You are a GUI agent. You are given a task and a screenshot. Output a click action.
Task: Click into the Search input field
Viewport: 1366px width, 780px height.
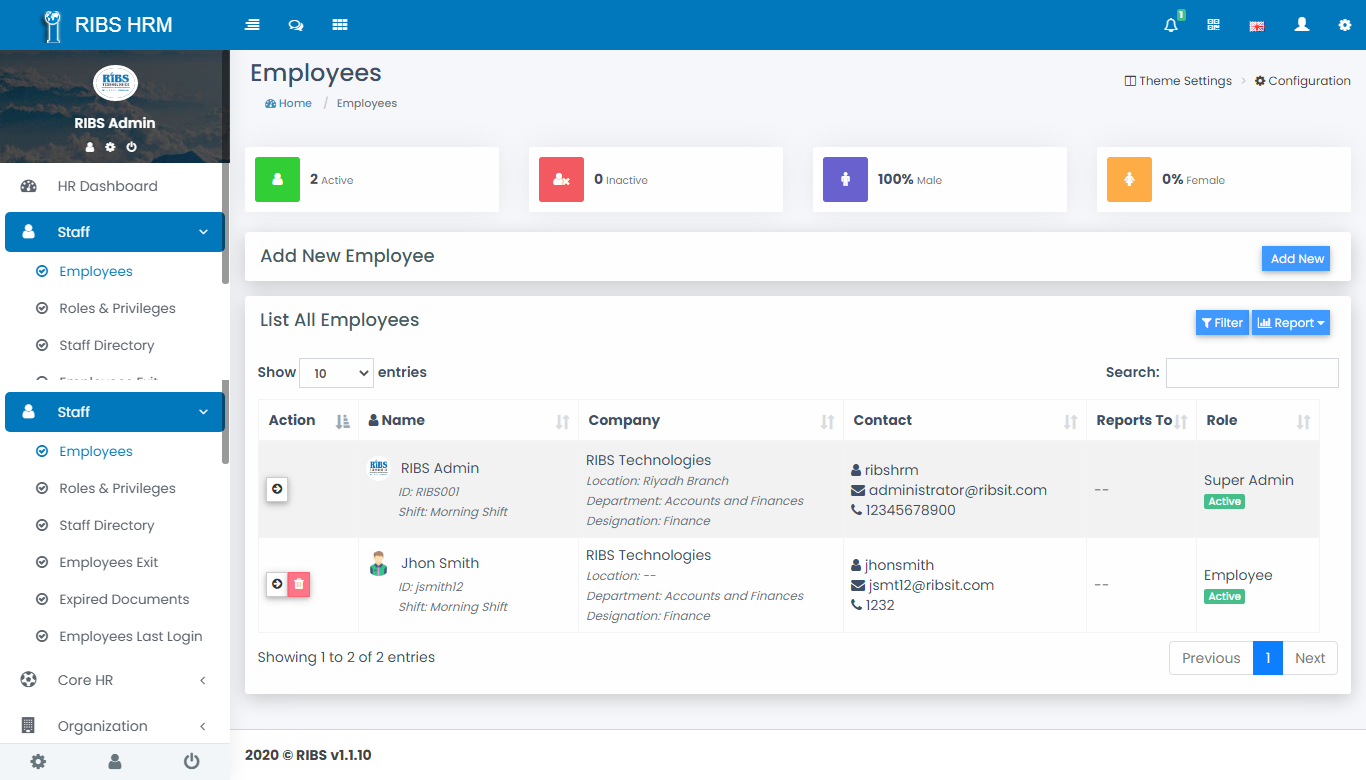(1251, 373)
